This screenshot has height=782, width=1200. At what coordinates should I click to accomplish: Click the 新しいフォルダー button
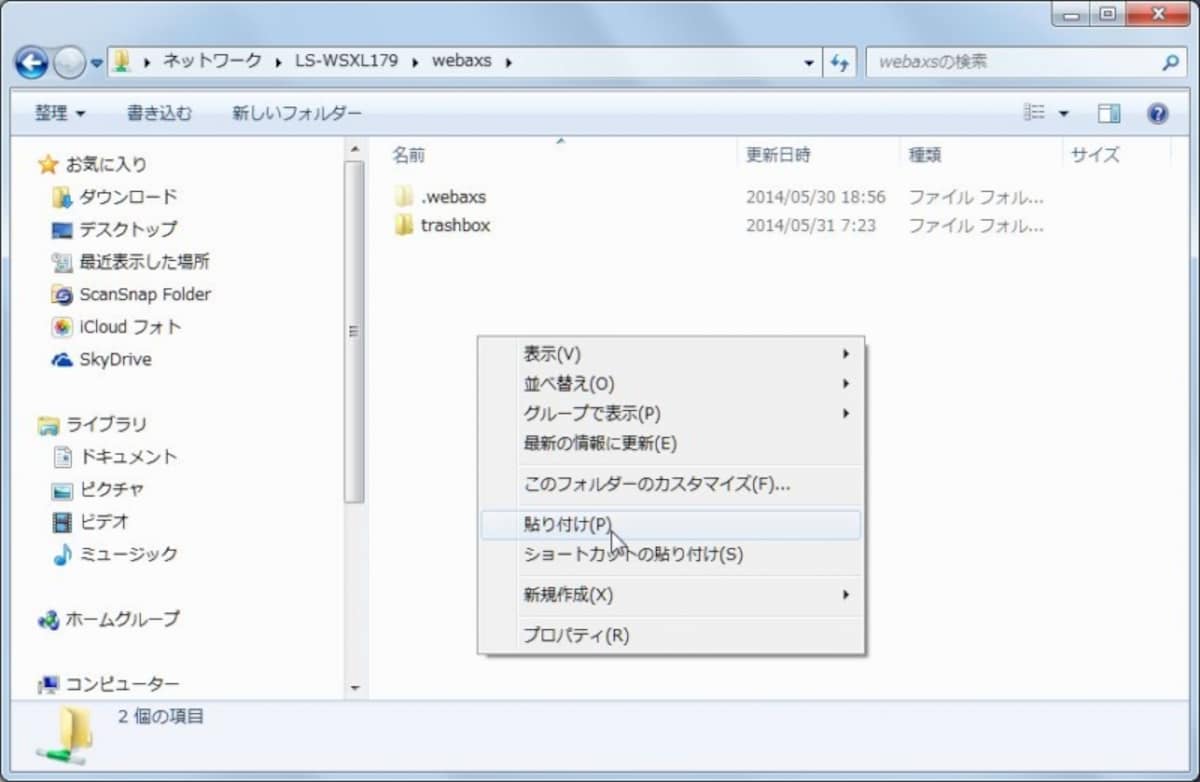coord(297,113)
